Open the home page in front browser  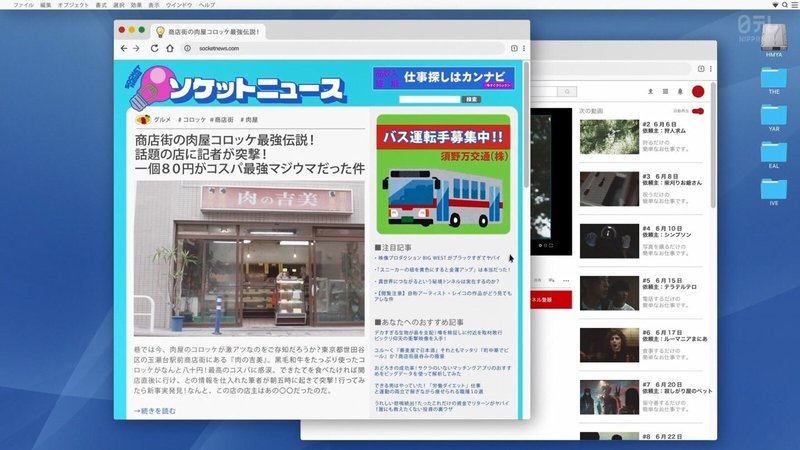(170, 48)
